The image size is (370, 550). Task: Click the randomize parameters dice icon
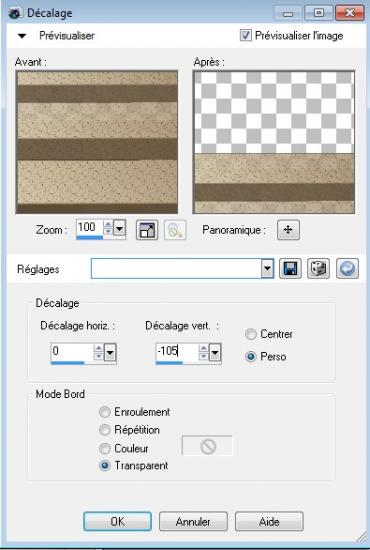point(318,269)
